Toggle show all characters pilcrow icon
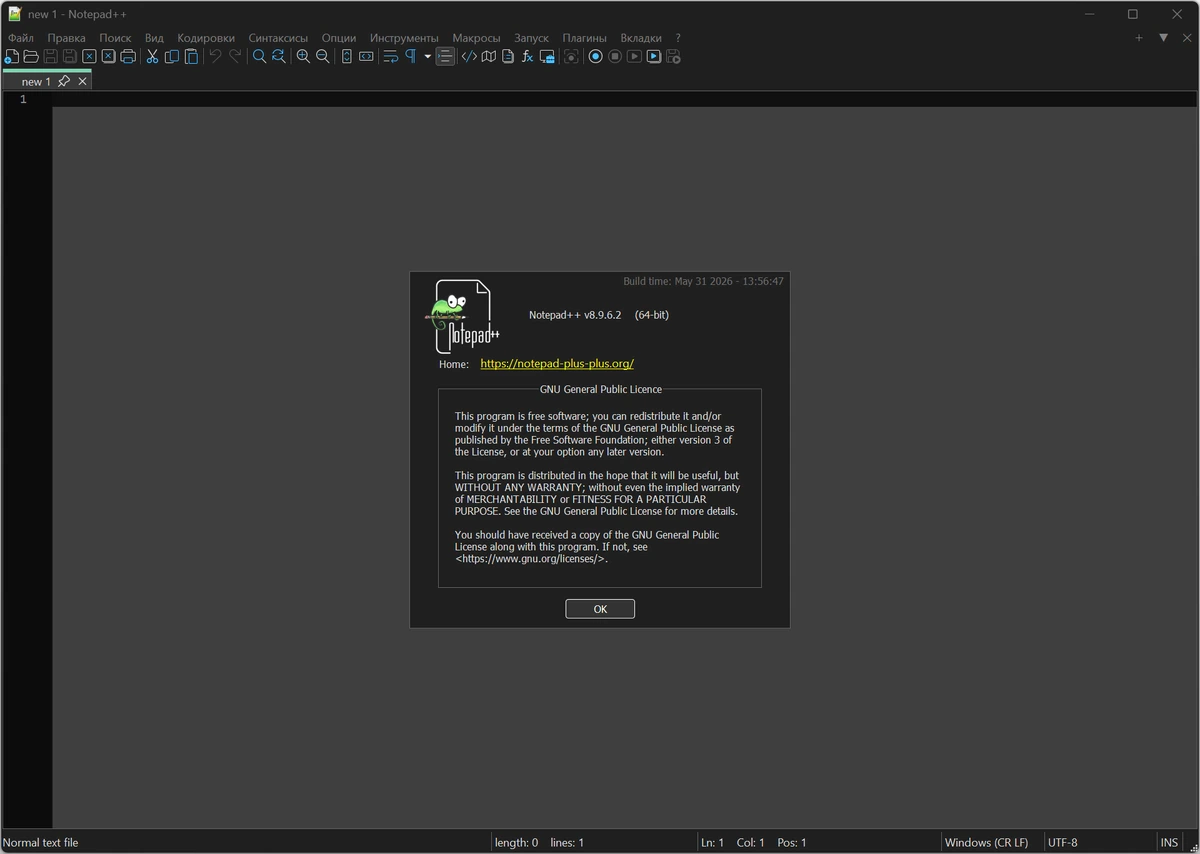The height and width of the screenshot is (854, 1200). [x=410, y=57]
